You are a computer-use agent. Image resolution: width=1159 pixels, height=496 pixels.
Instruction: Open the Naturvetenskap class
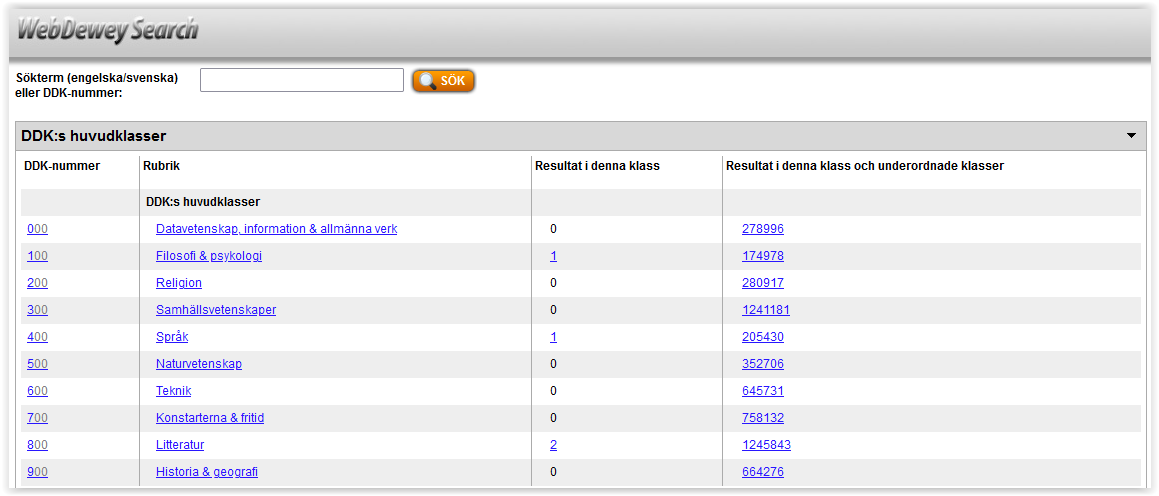pyautogui.click(x=199, y=364)
